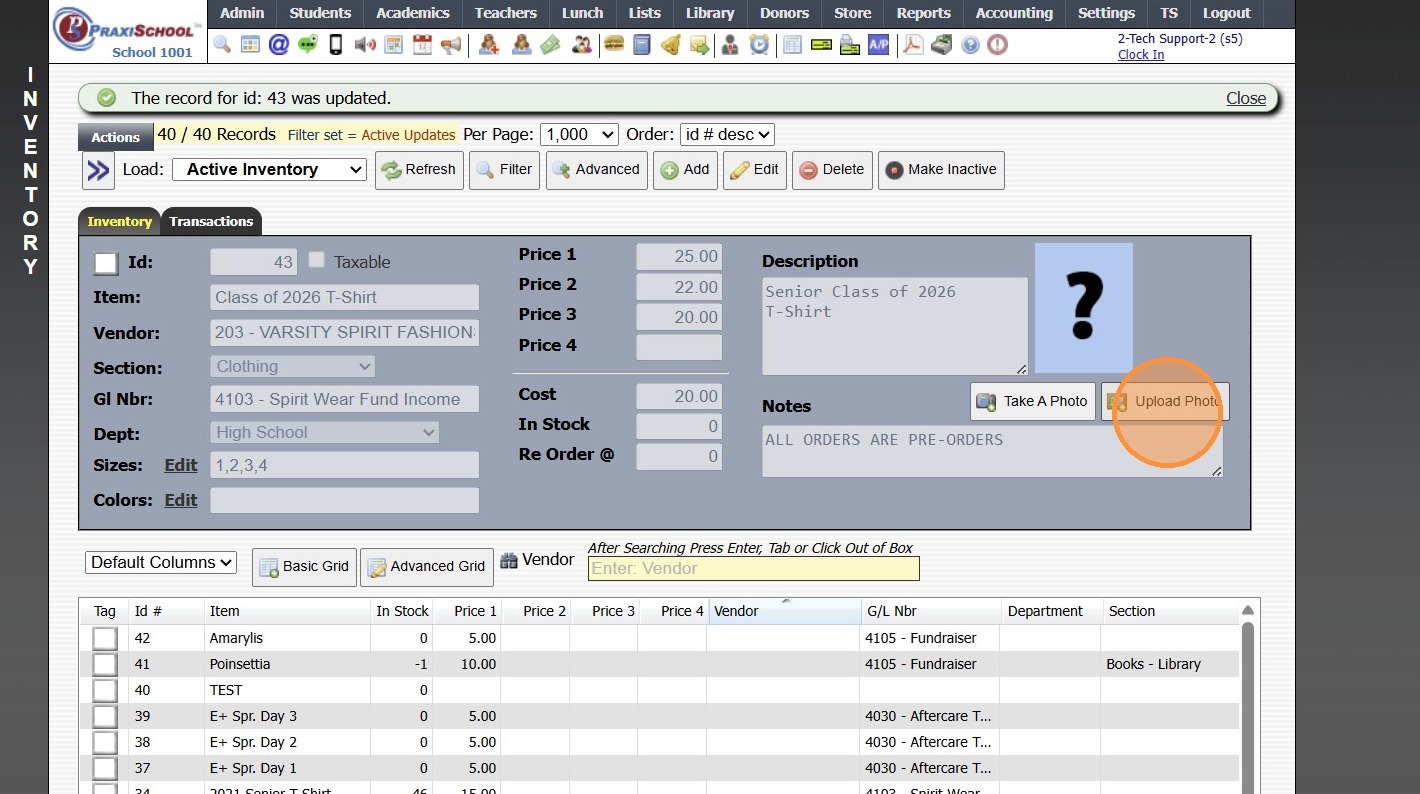
Task: Select the Inventory tab
Action: tap(119, 221)
